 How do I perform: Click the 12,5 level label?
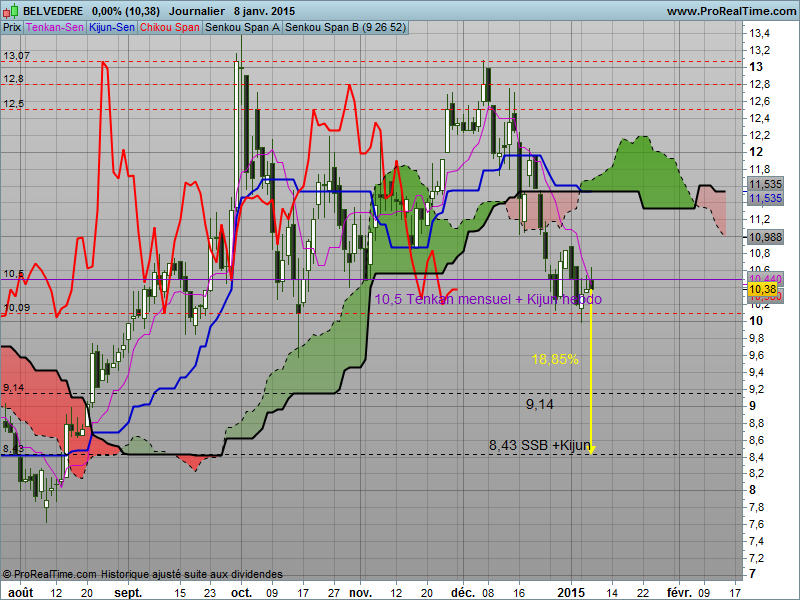pos(13,104)
